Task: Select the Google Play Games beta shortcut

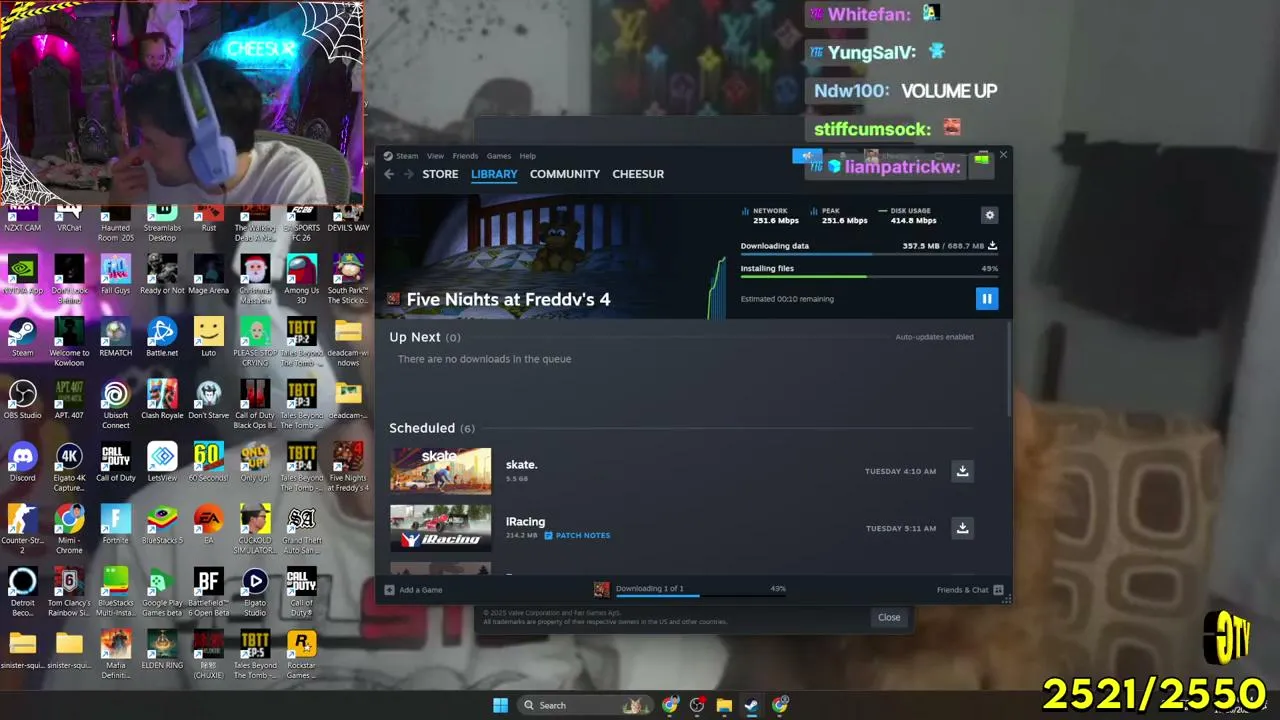Action: point(162,593)
